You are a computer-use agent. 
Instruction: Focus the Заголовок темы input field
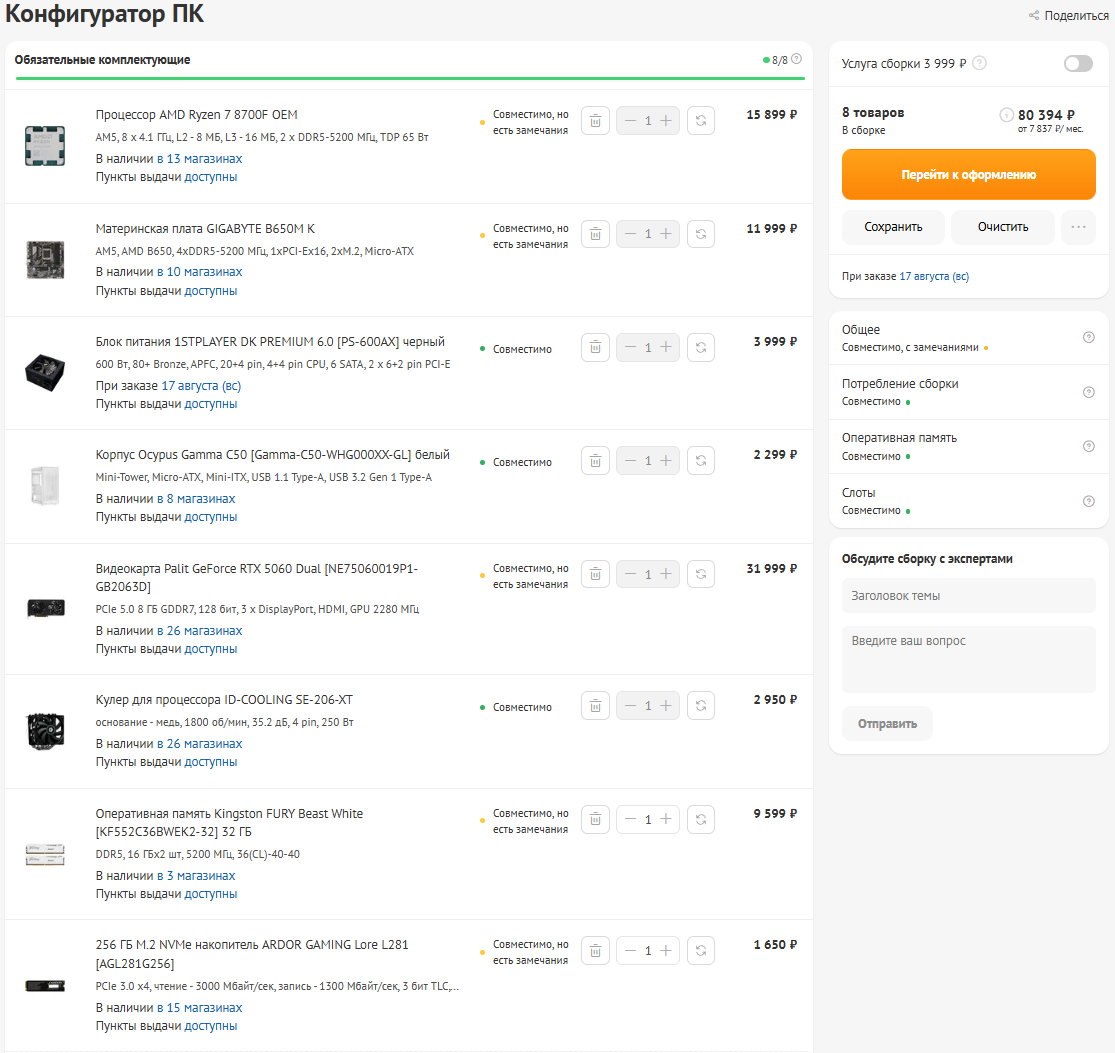click(969, 596)
